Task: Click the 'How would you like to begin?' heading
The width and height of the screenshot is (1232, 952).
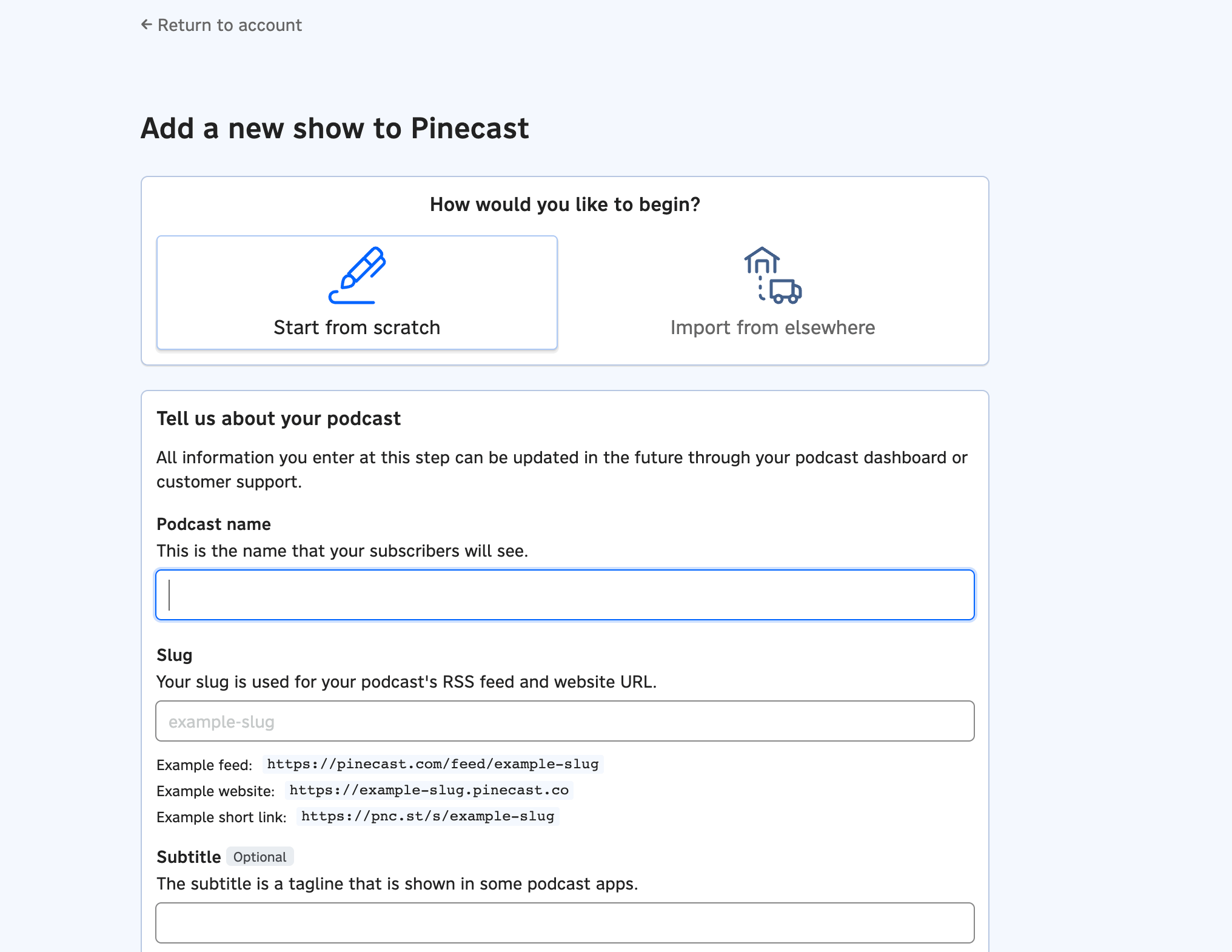Action: click(564, 204)
